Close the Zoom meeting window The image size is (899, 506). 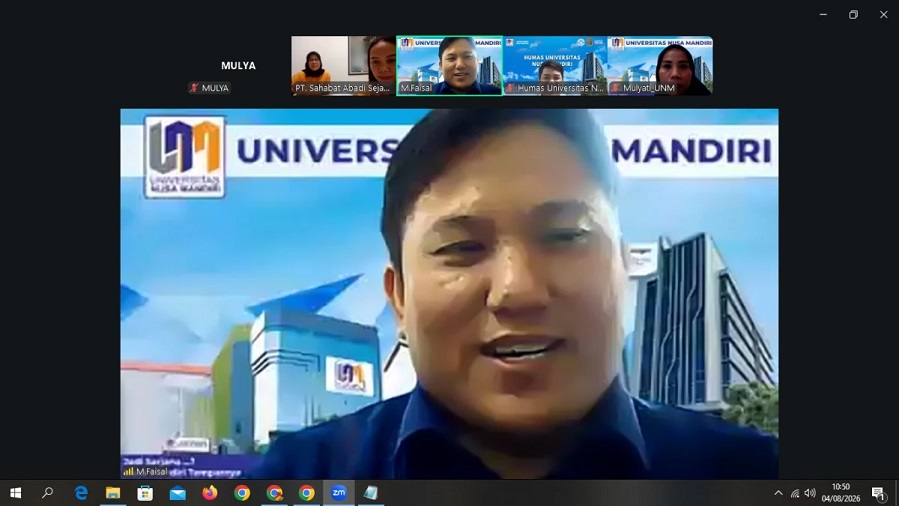(x=884, y=14)
